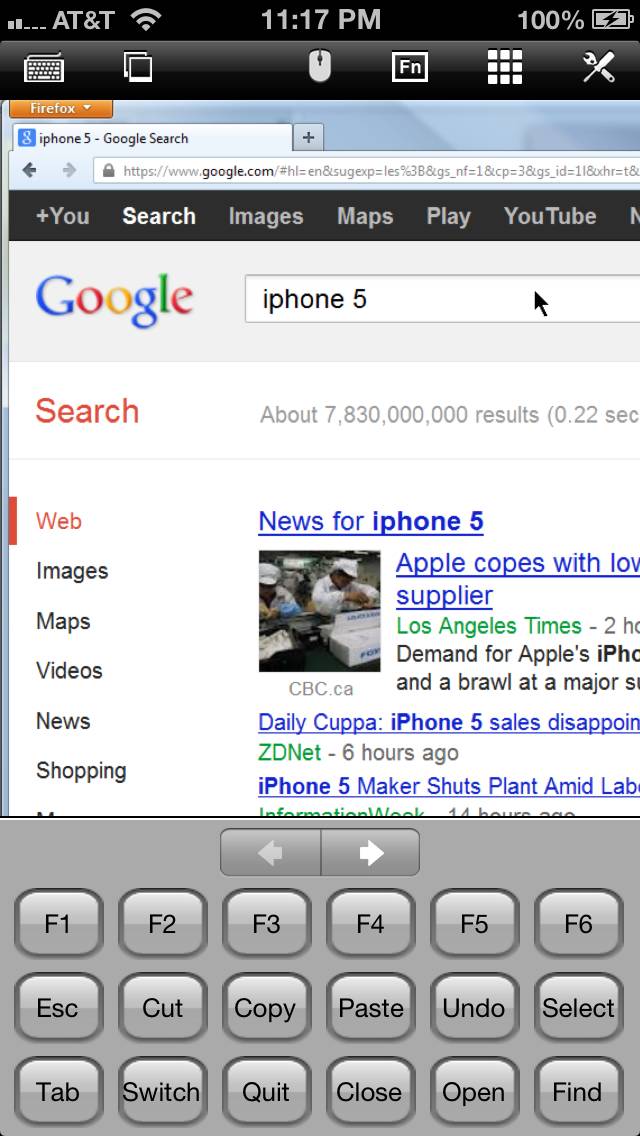Click the browser back arrow
Screen dimensions: 640x1136
click(x=30, y=170)
